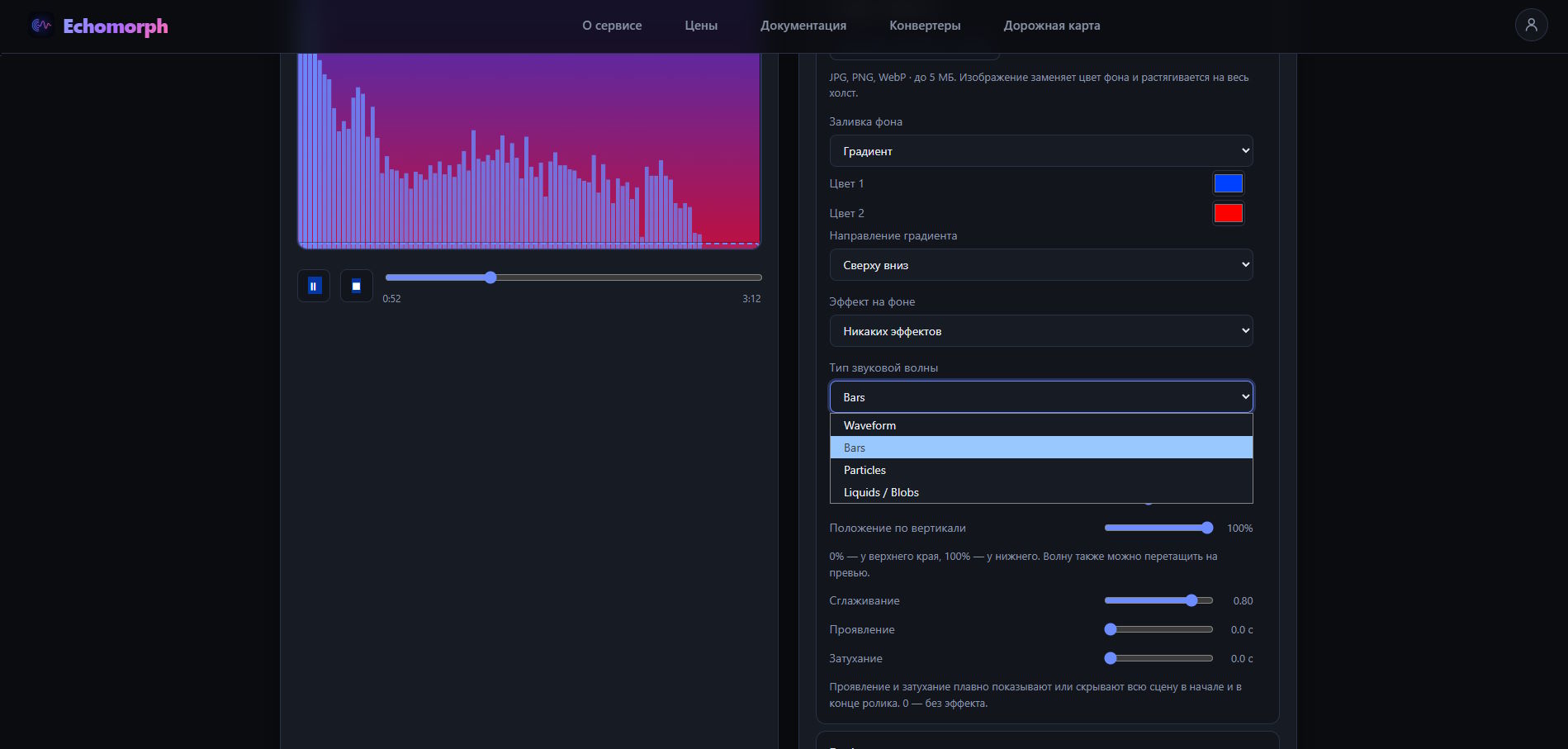
Task: Go to Документация in the navigation
Action: [803, 26]
